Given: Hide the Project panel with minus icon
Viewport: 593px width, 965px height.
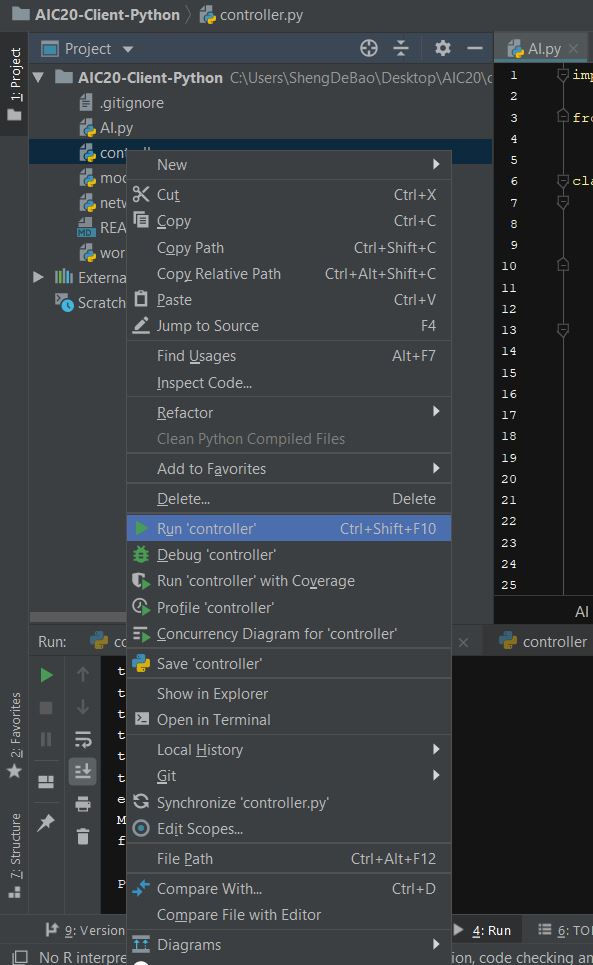Looking at the screenshot, I should 475,48.
